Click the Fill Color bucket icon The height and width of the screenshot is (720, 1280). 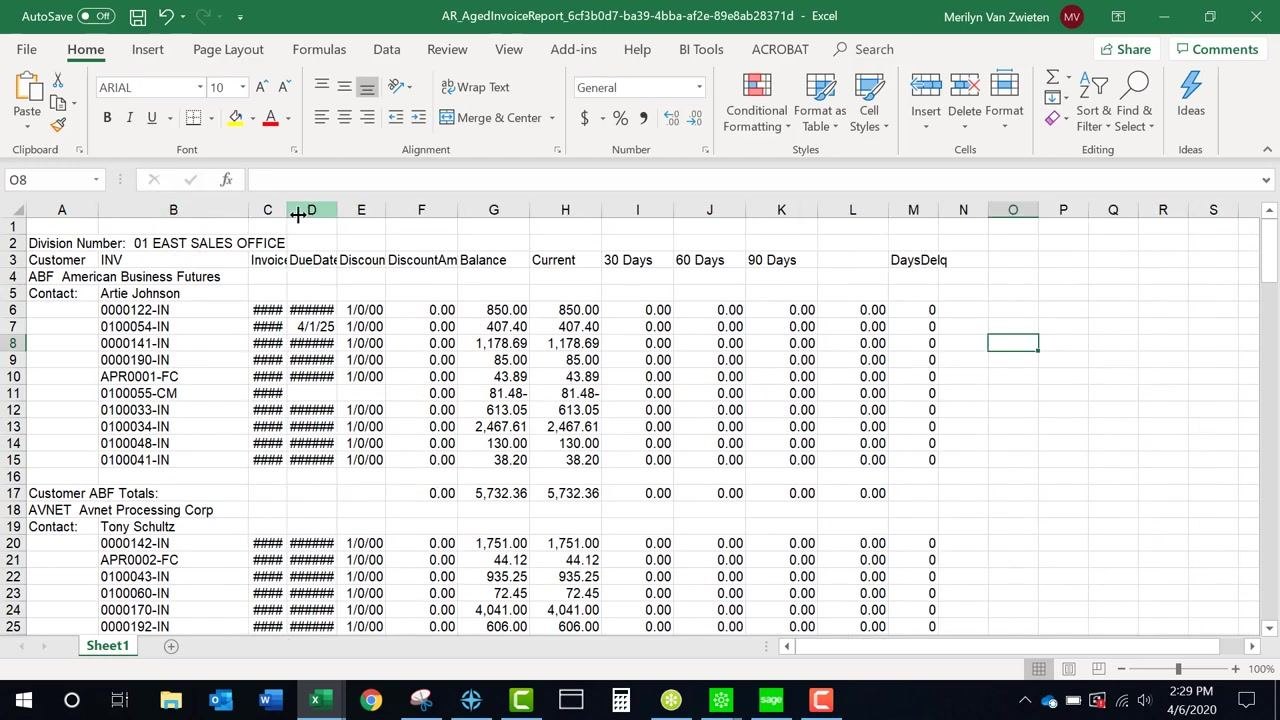[236, 118]
